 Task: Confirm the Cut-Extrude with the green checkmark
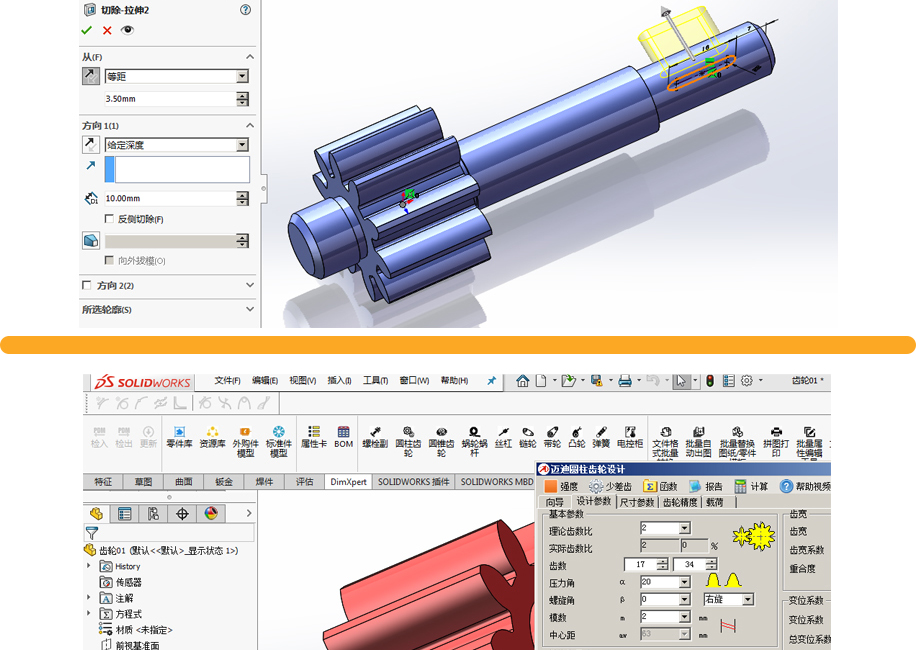(86, 30)
